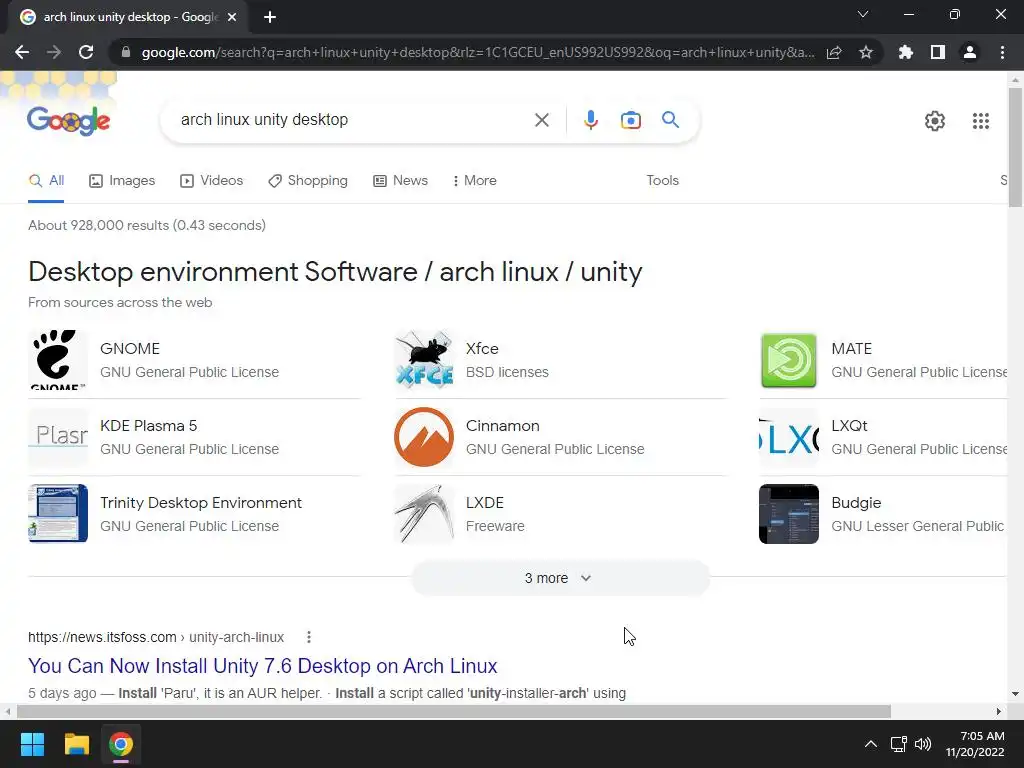Open the Chrome extensions puzzle icon
The image size is (1024, 768).
click(905, 52)
